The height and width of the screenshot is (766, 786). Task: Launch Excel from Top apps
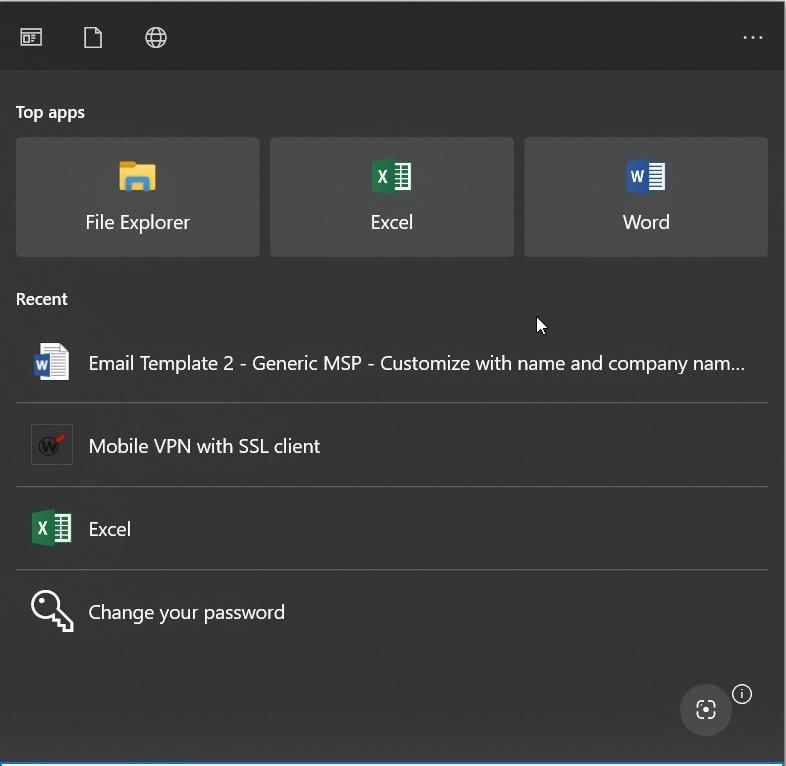click(391, 197)
